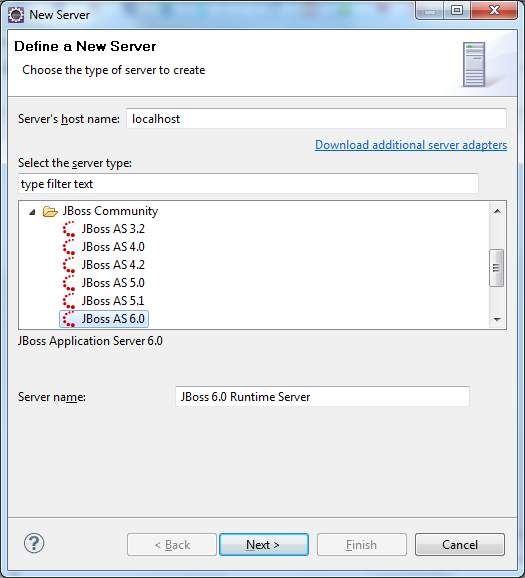Open help via question mark icon

pyautogui.click(x=34, y=543)
